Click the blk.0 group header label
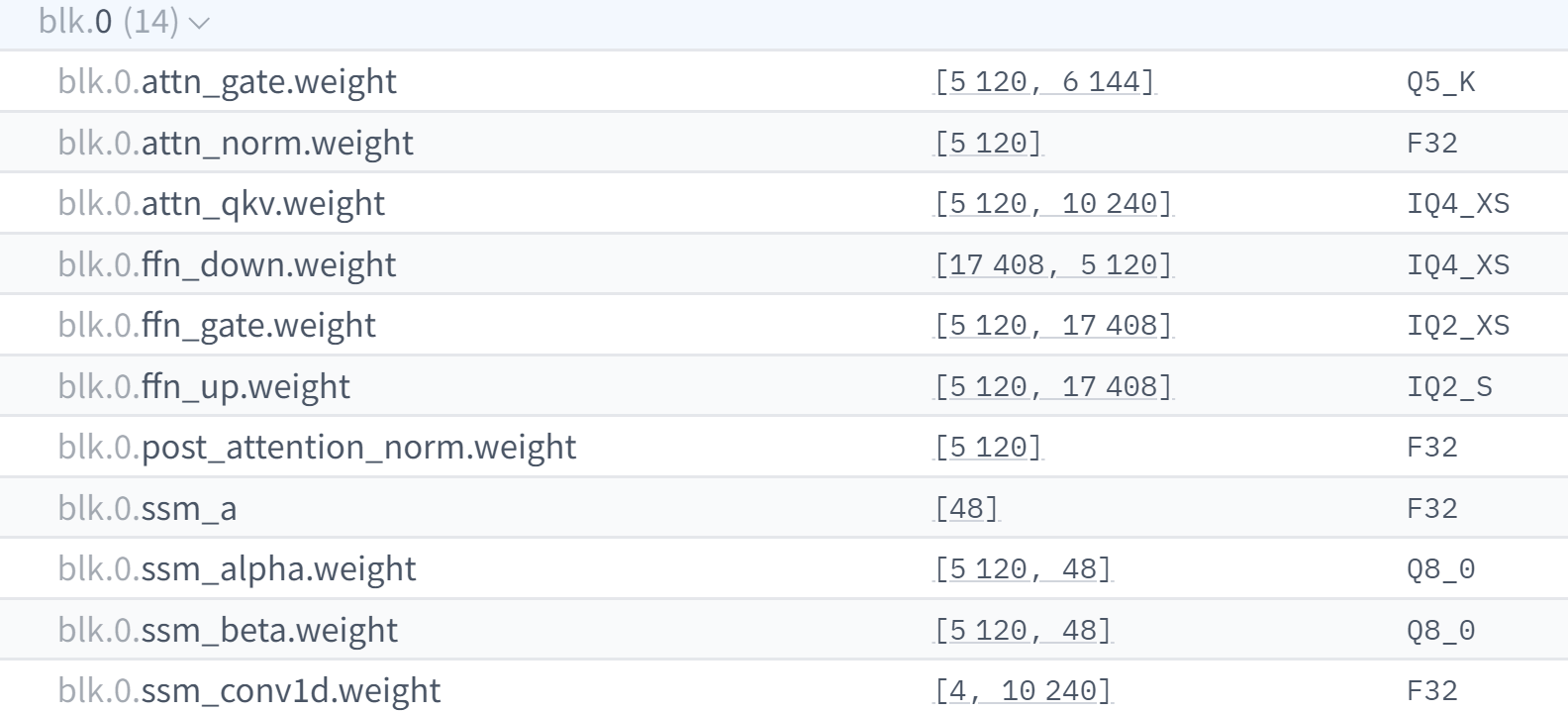 [109, 22]
